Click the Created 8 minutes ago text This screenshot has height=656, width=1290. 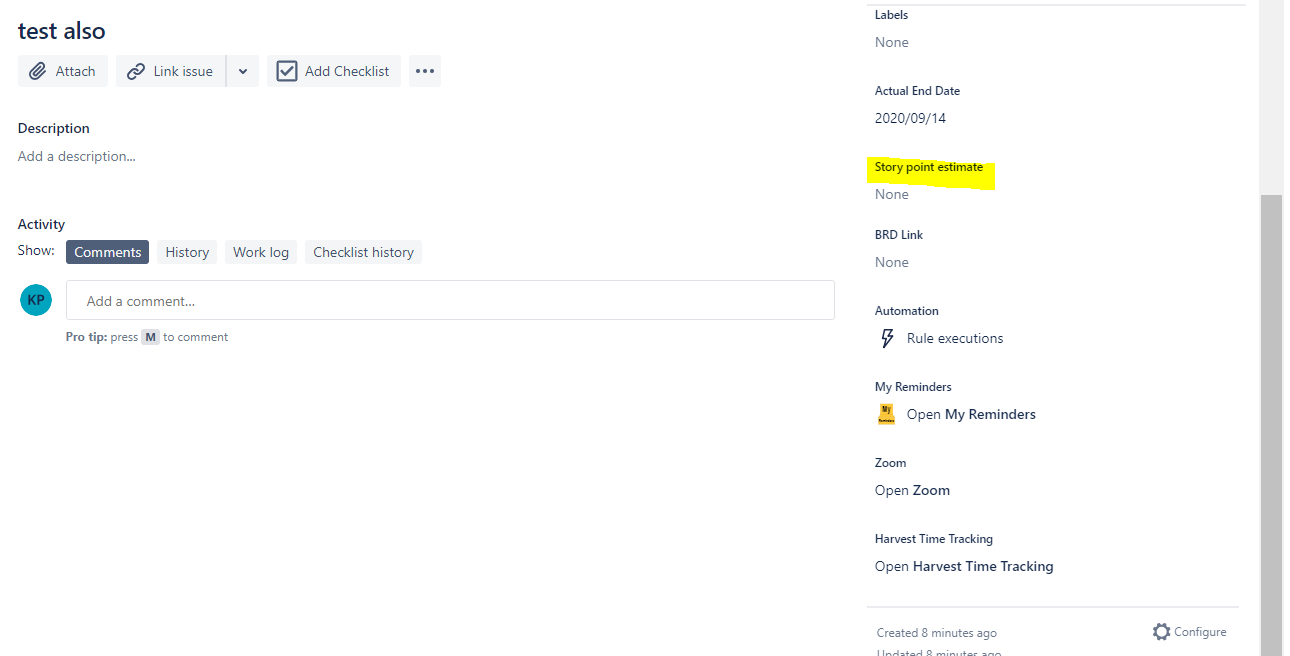(x=937, y=633)
